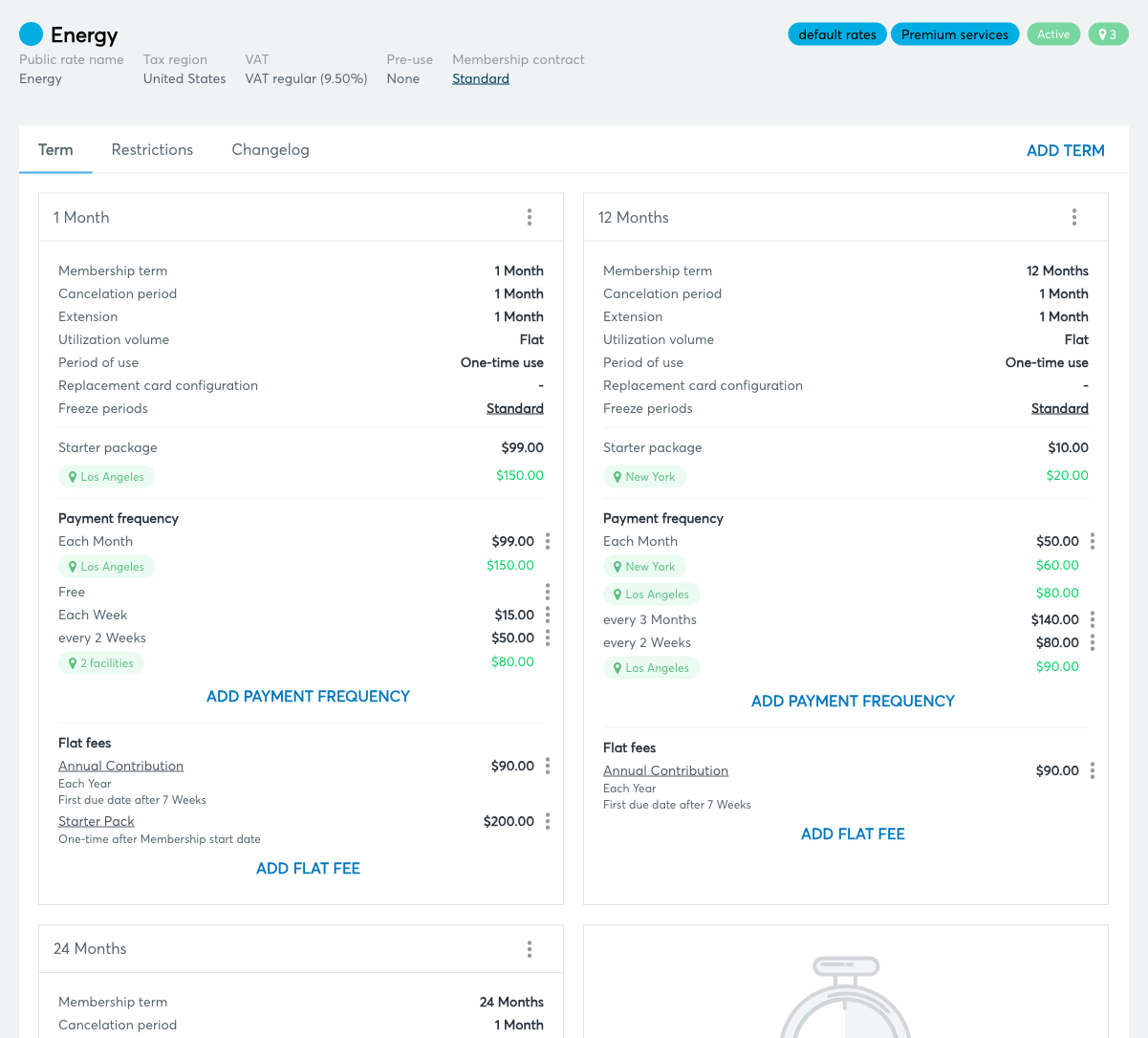This screenshot has height=1038, width=1148.
Task: Click New York tag under 12 Months Each Month
Action: [x=644, y=567]
